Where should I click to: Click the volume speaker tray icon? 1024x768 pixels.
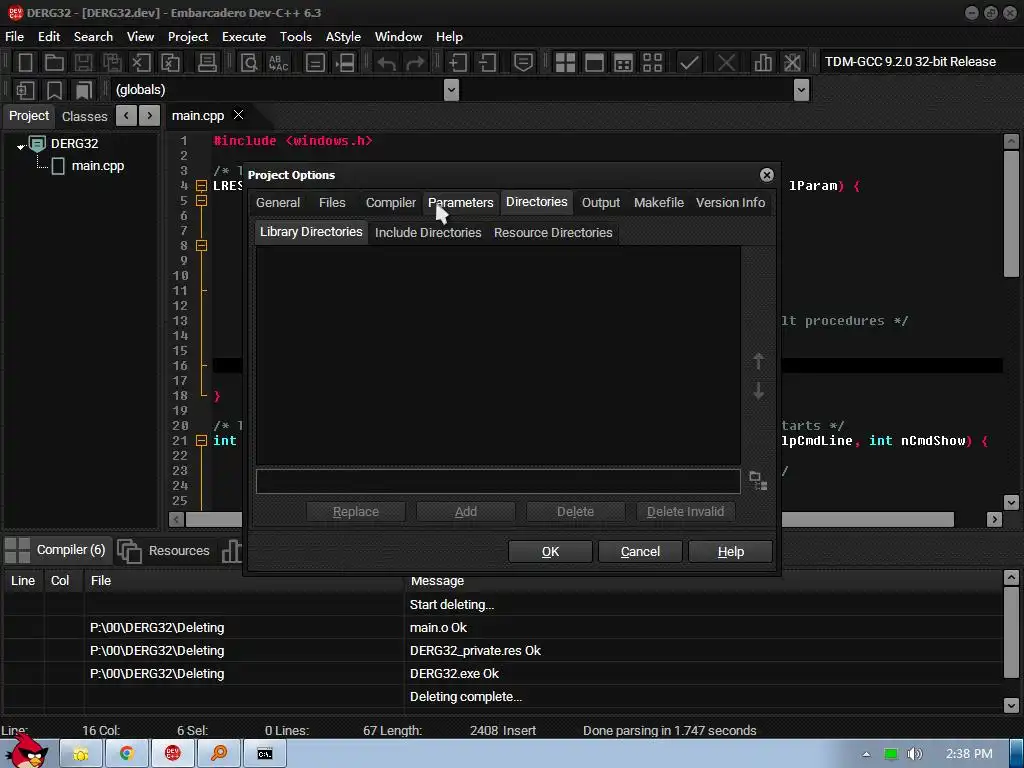coord(916,754)
